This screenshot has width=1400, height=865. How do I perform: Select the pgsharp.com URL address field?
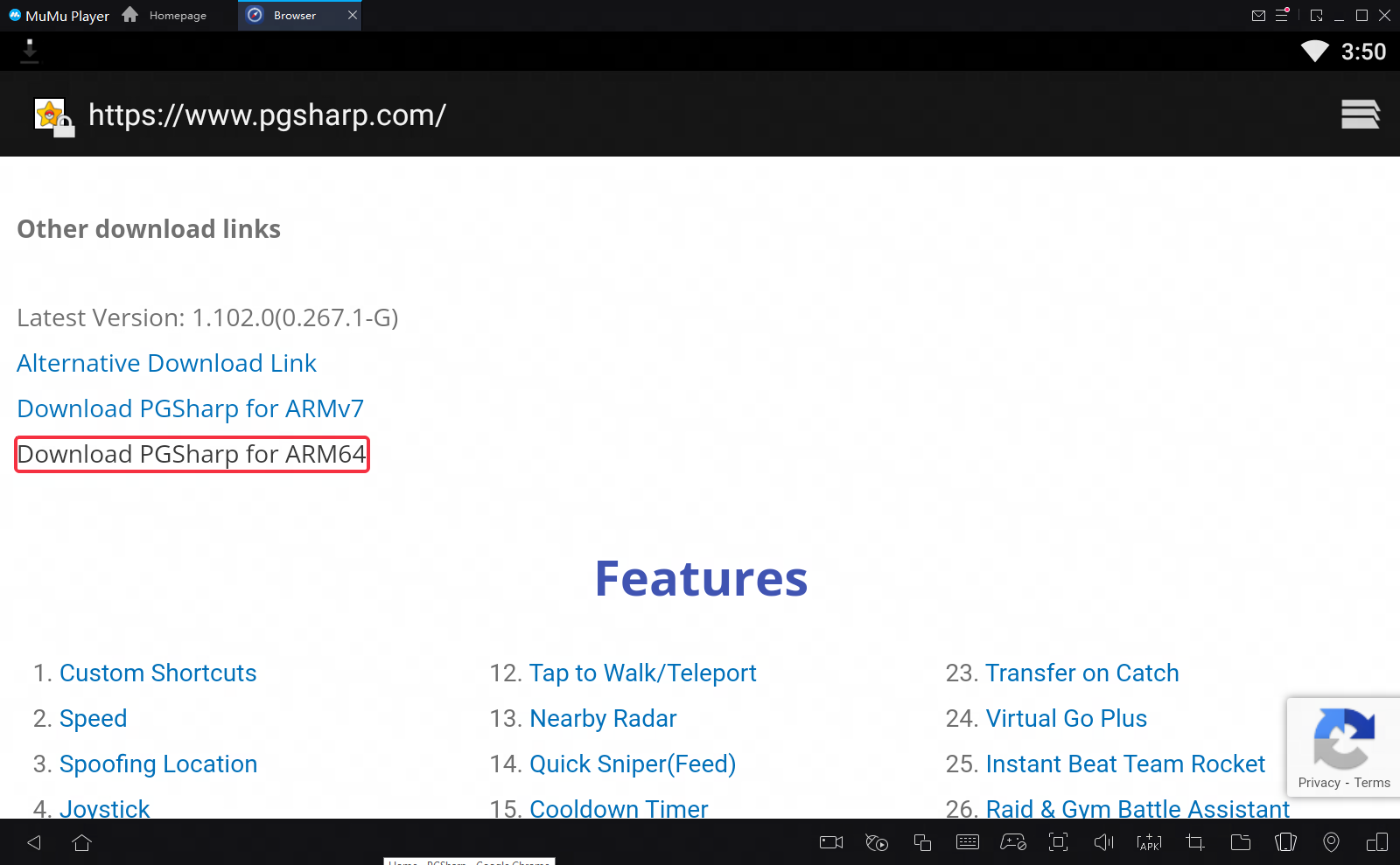pos(267,115)
